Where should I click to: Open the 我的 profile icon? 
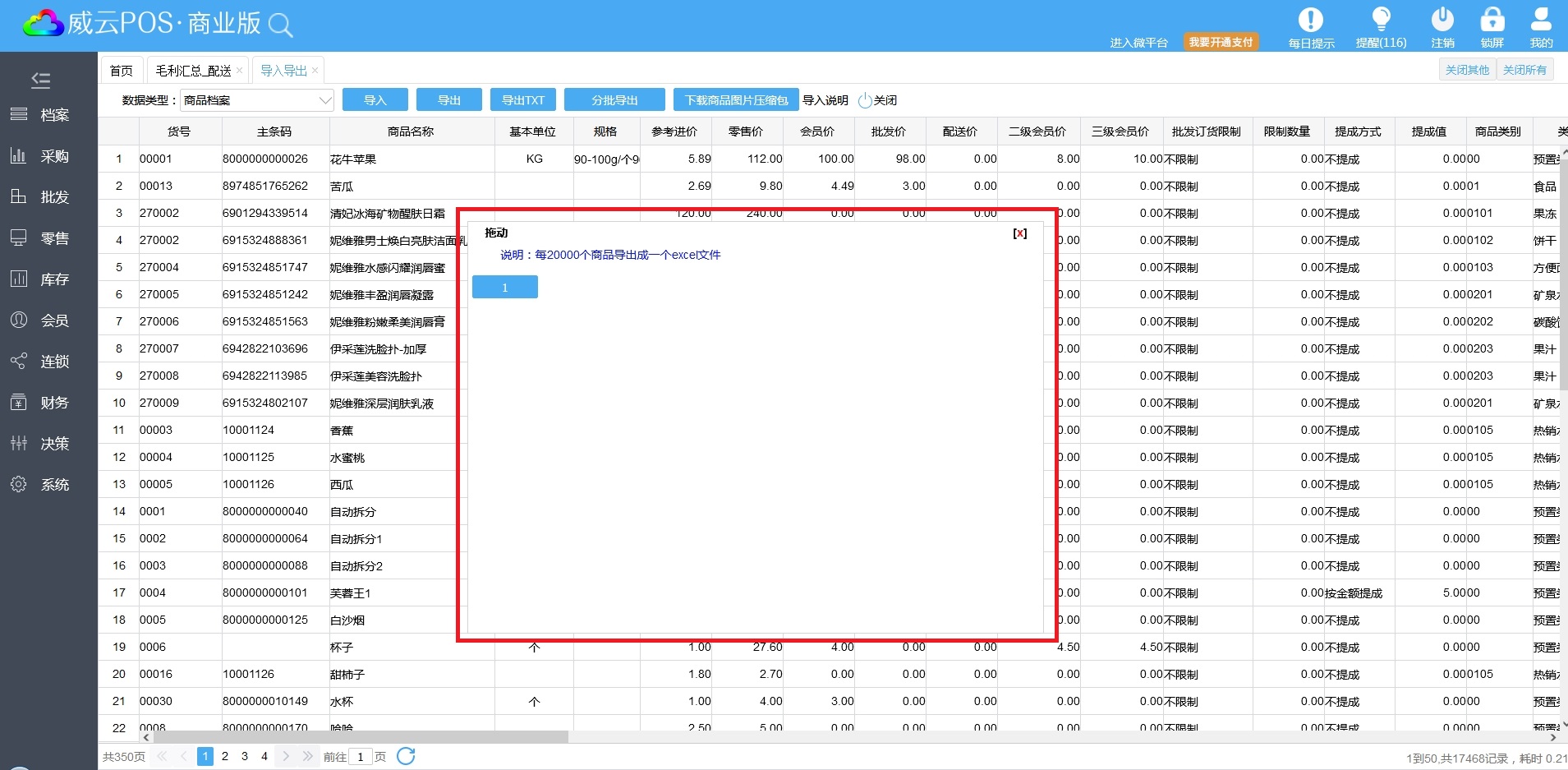(x=1541, y=20)
